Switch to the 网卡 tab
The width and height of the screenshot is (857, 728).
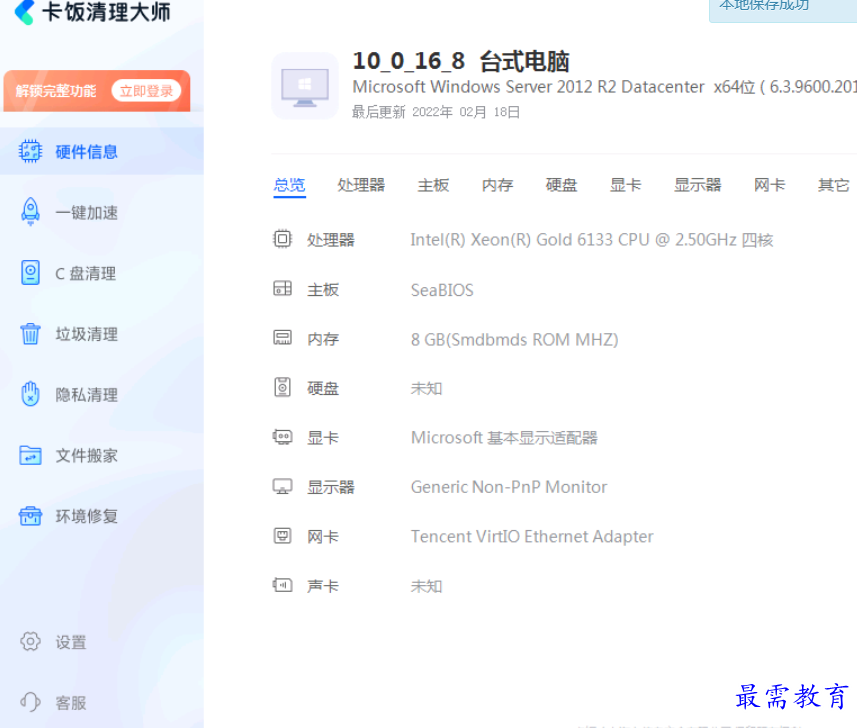pyautogui.click(x=769, y=185)
